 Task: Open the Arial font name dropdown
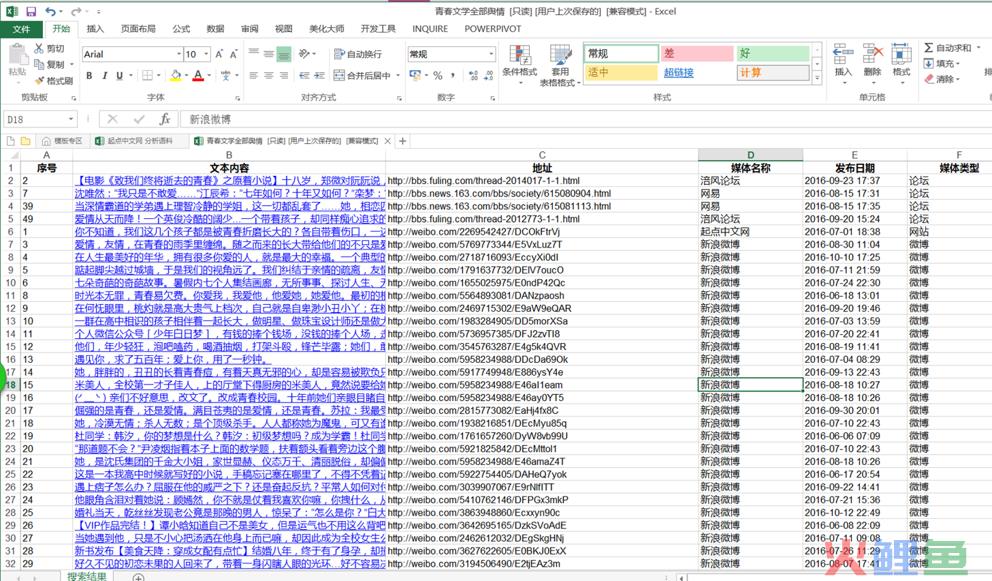[179, 54]
